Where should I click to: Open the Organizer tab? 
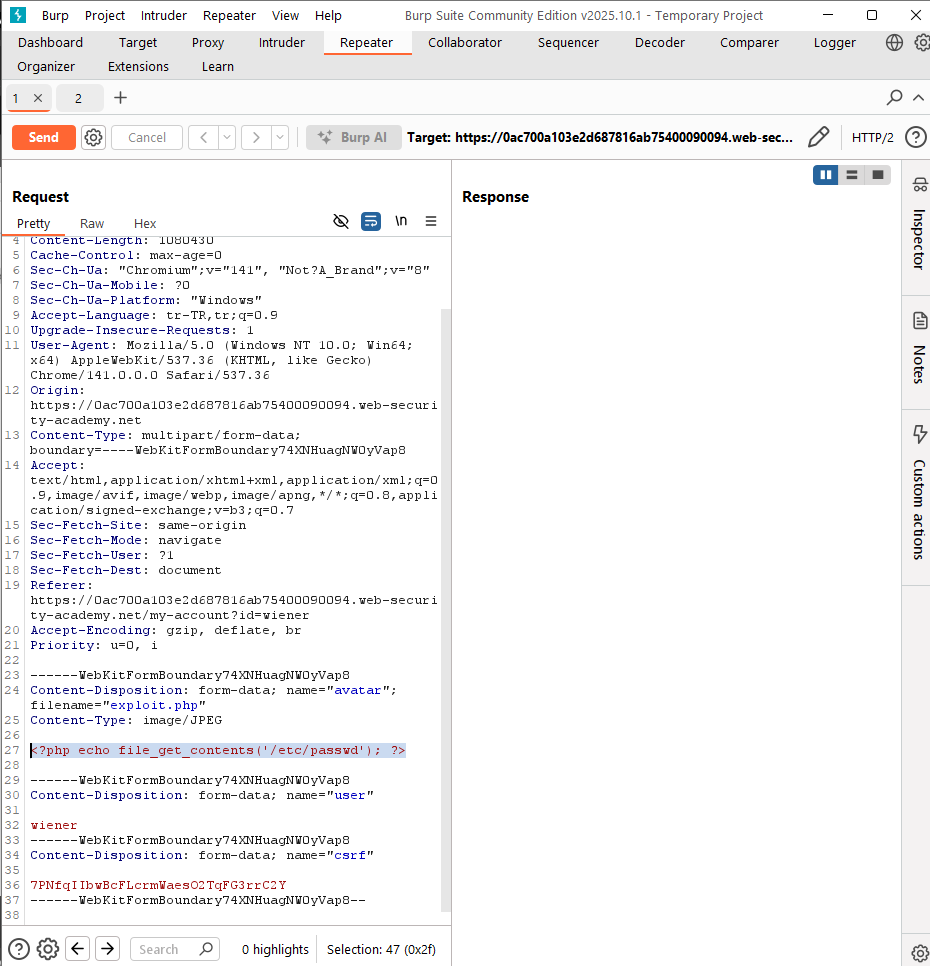click(46, 67)
